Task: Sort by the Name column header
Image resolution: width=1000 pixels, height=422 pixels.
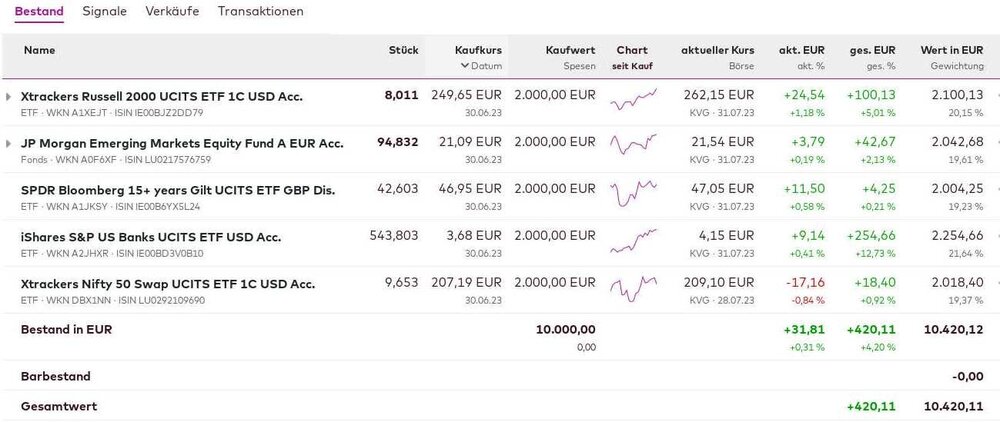Action: point(39,50)
